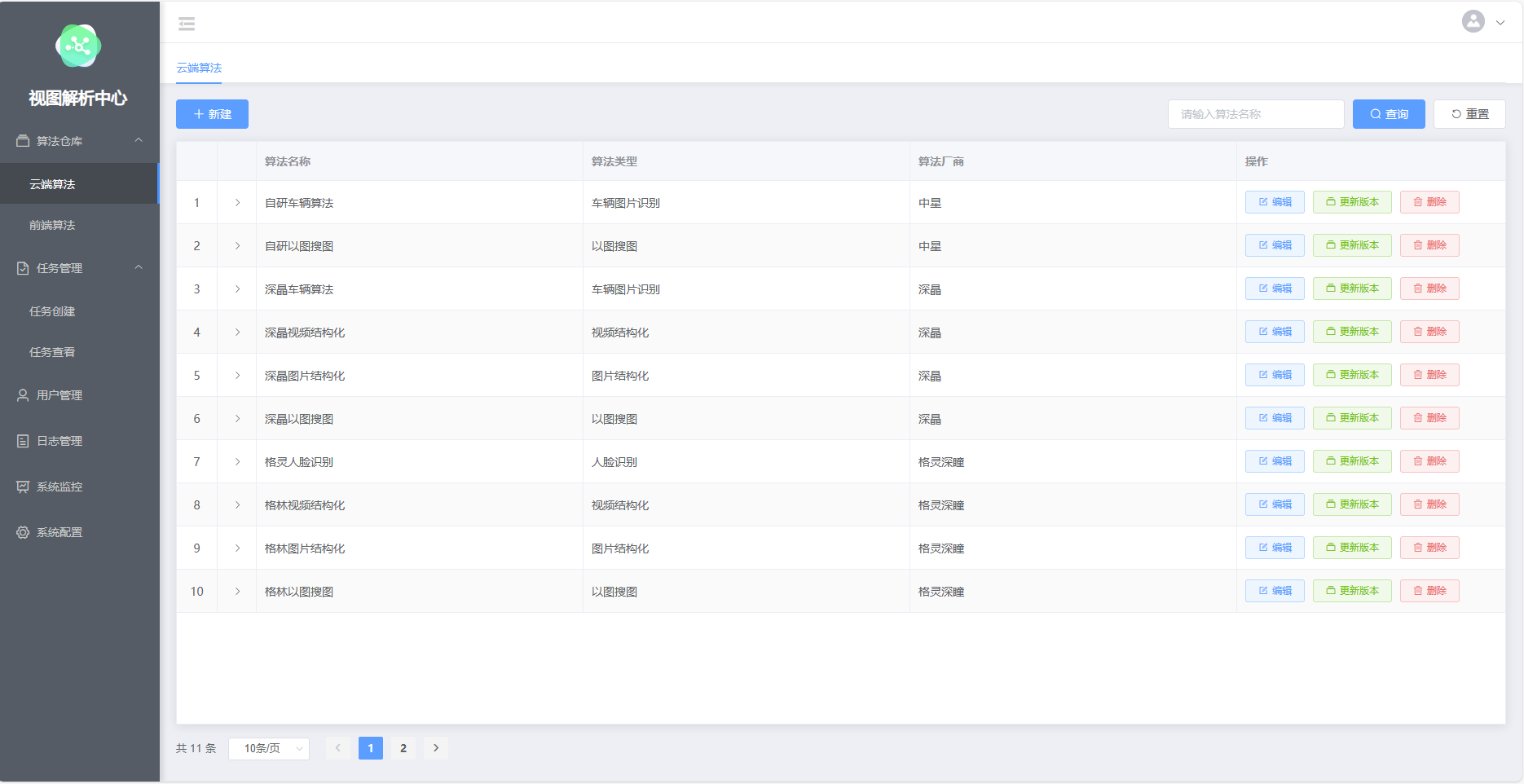
Task: Expand row 格林以图搜图 details
Action: (237, 592)
